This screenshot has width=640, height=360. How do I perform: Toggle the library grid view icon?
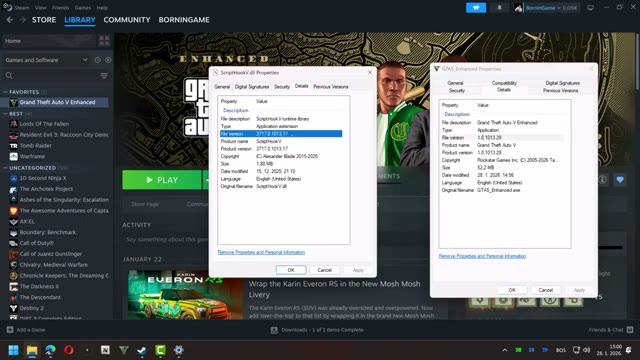pos(104,40)
